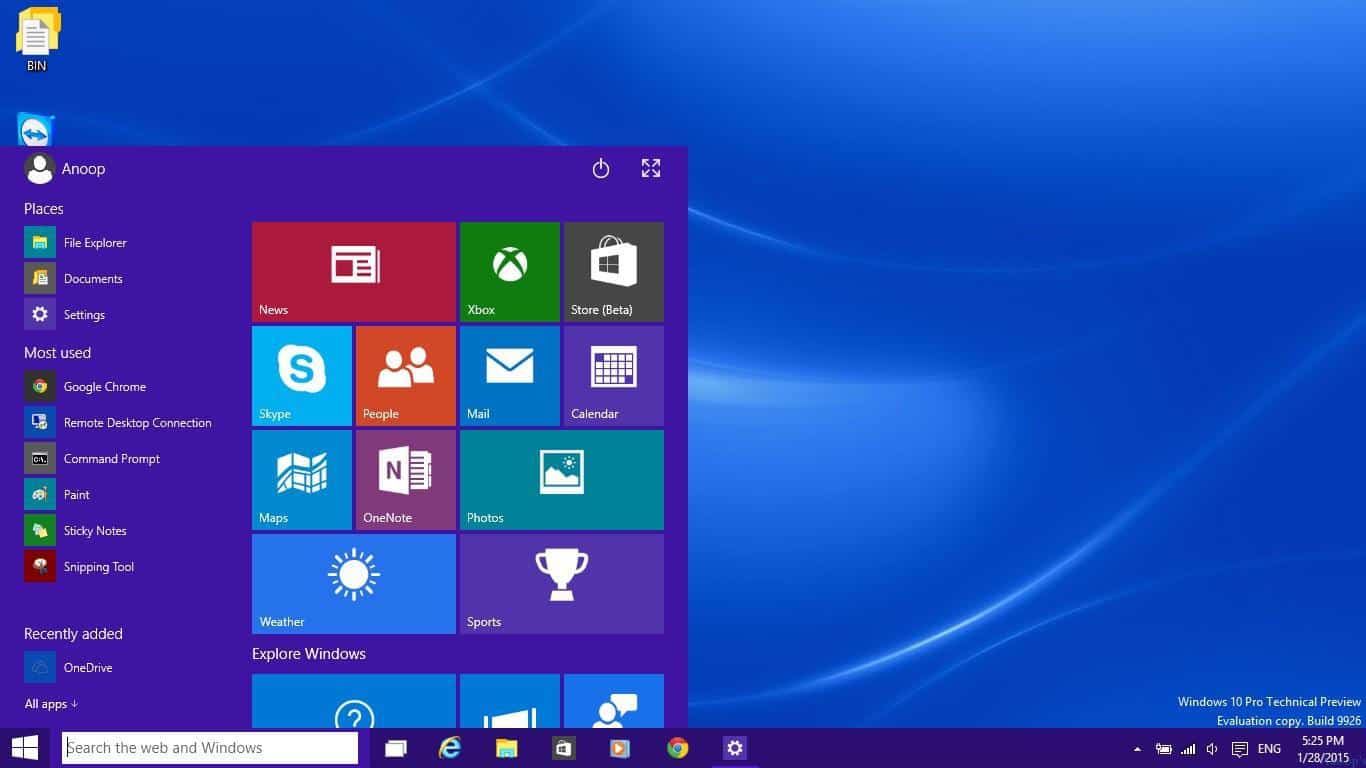
Task: Open the media player taskbar icon
Action: [621, 748]
